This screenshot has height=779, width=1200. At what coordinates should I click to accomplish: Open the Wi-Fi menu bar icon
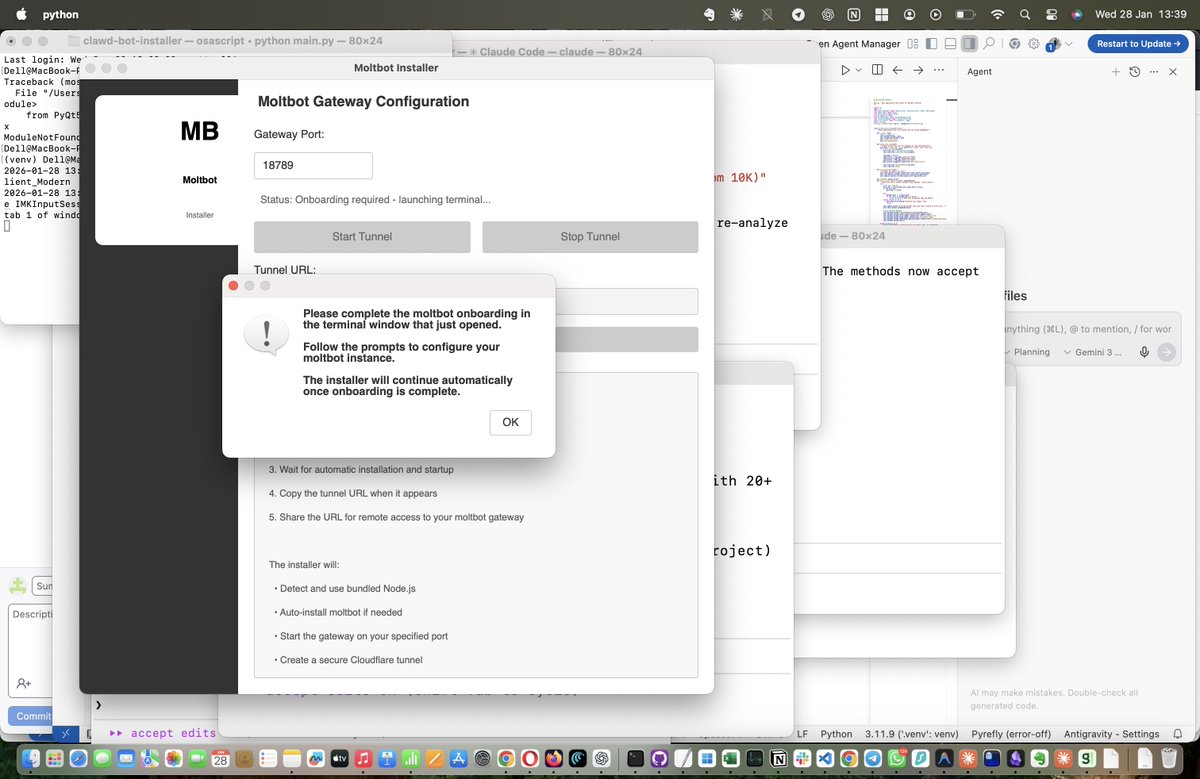coord(997,15)
